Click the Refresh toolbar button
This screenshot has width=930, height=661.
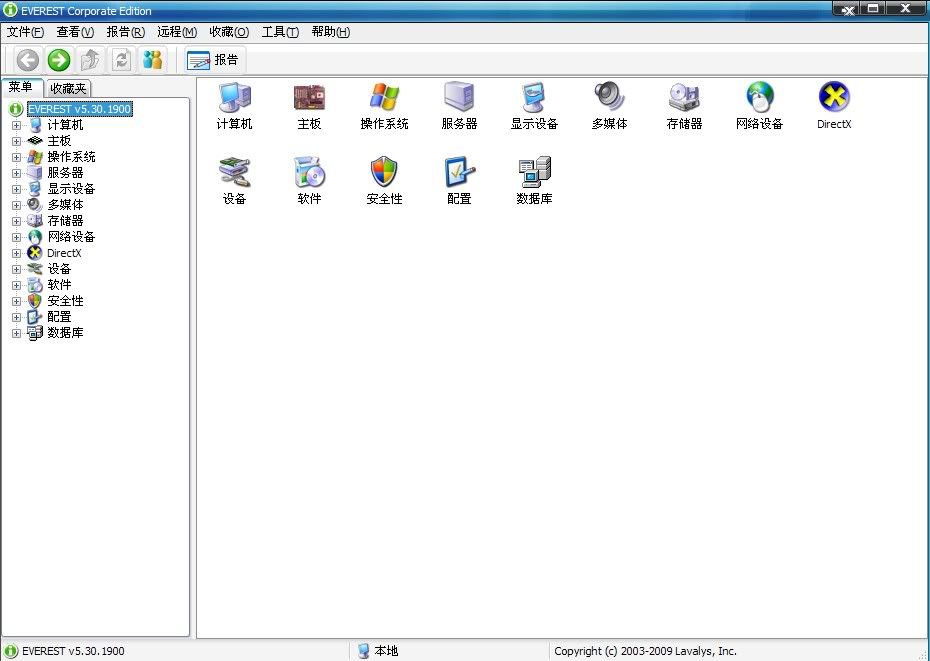[121, 60]
